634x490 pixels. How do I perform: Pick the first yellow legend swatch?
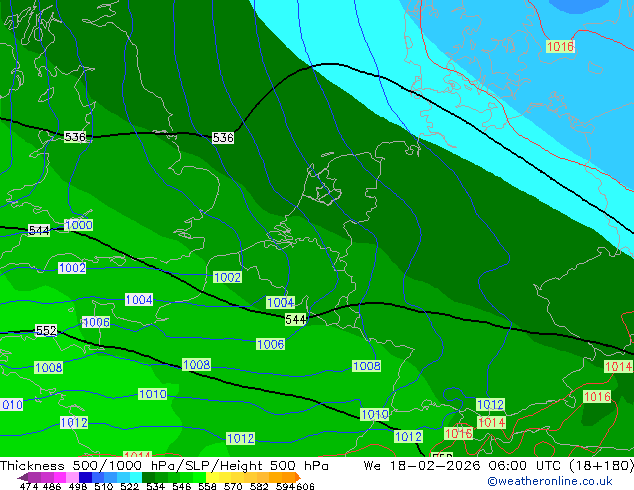[x=212, y=477]
